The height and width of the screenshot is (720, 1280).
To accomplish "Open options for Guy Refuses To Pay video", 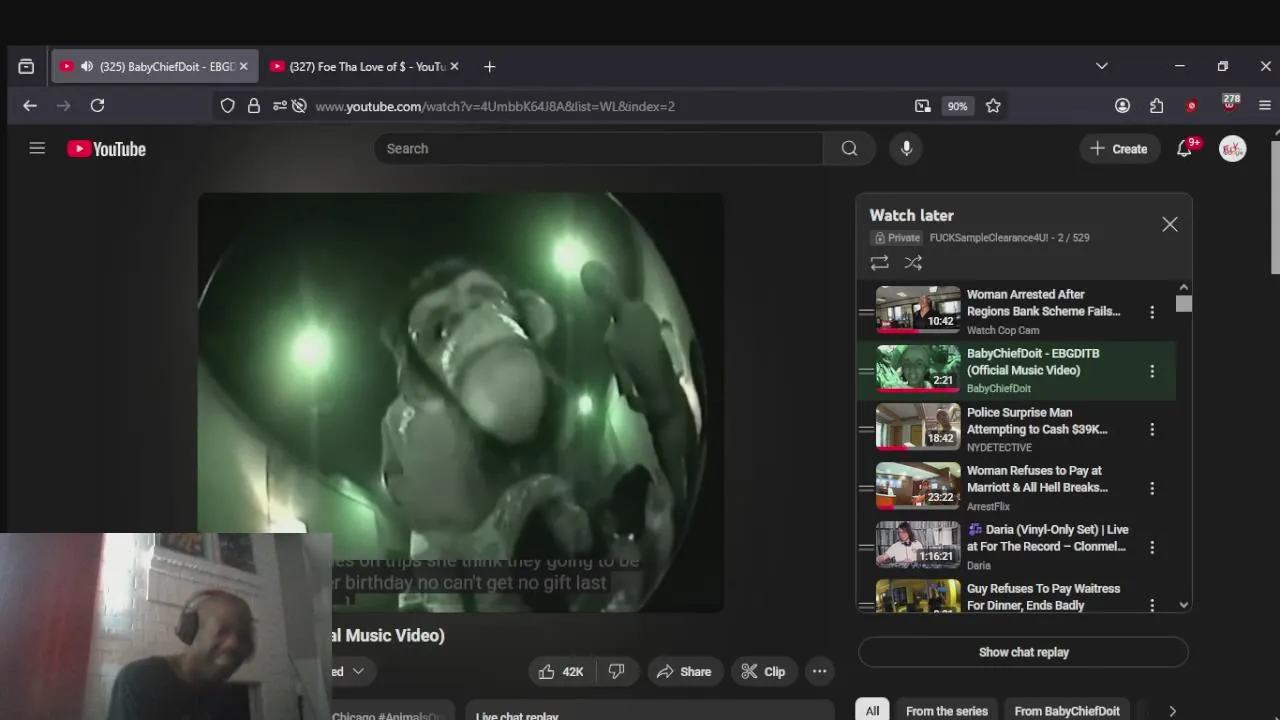I will click(1152, 605).
